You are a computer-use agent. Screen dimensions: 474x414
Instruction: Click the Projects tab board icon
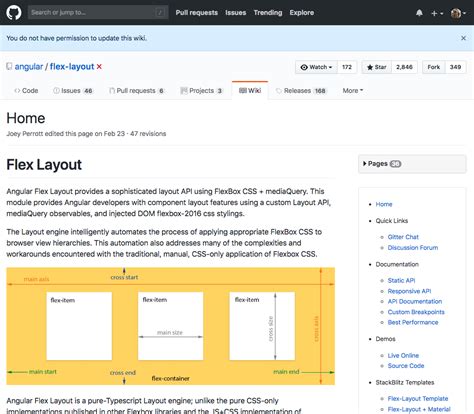[x=184, y=91]
